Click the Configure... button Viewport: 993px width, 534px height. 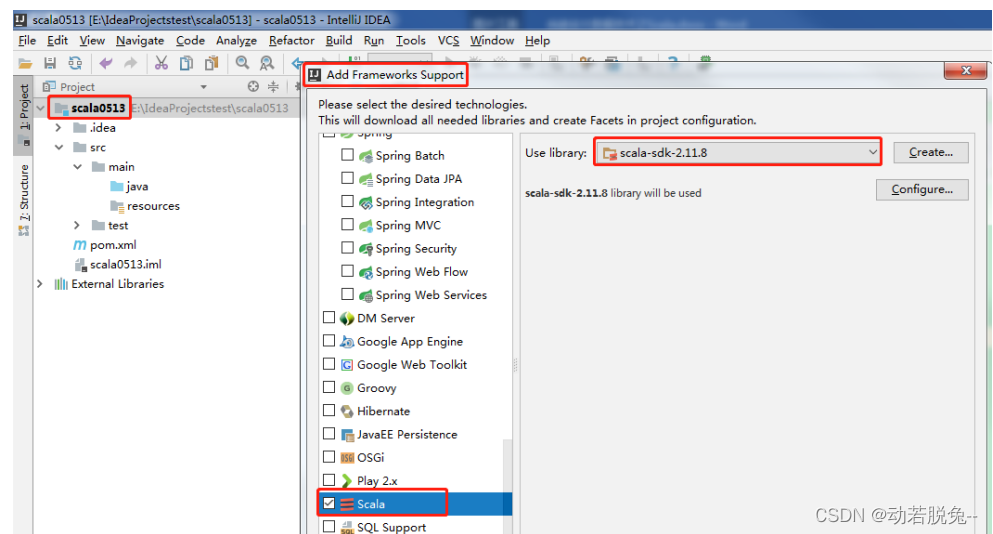pyautogui.click(x=922, y=189)
